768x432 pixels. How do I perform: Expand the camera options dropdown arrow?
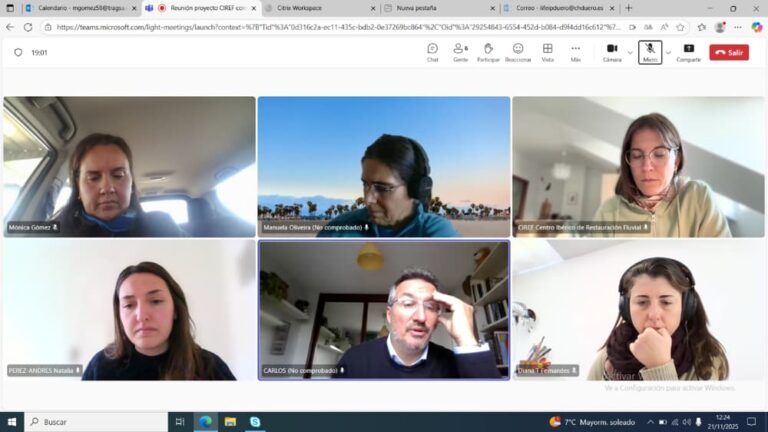[x=630, y=52]
